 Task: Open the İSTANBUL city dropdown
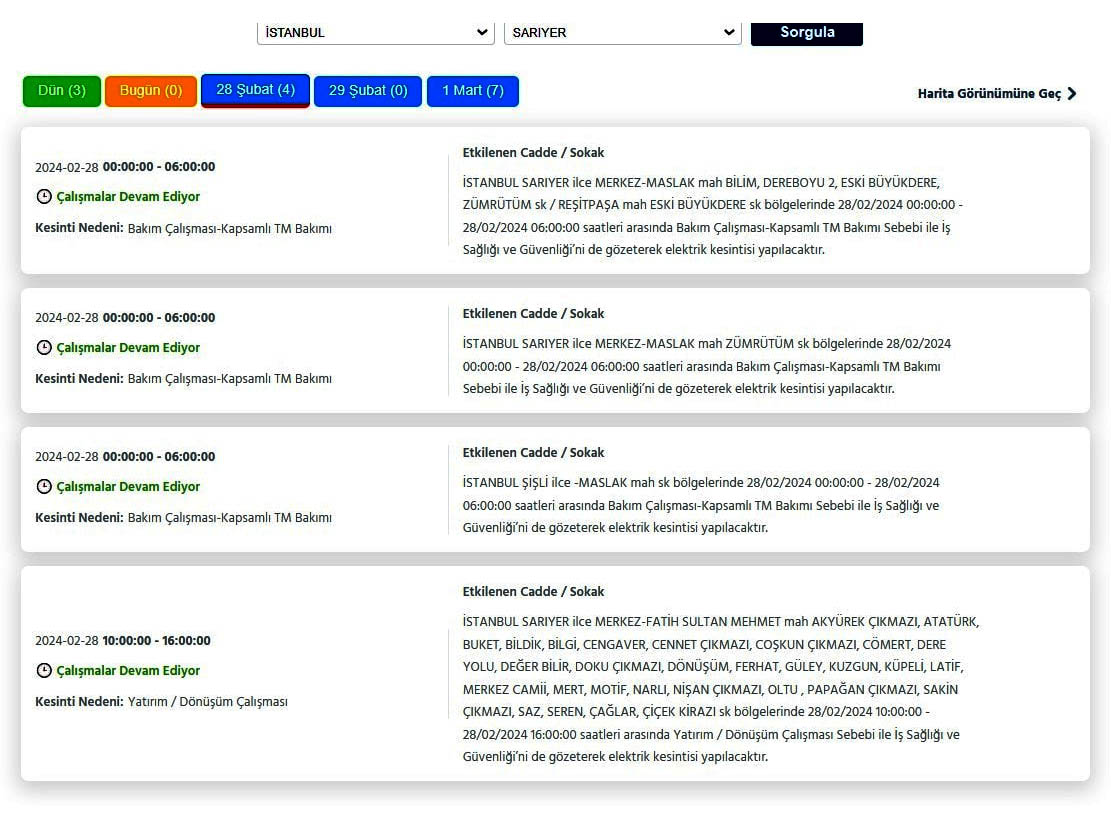(x=375, y=33)
